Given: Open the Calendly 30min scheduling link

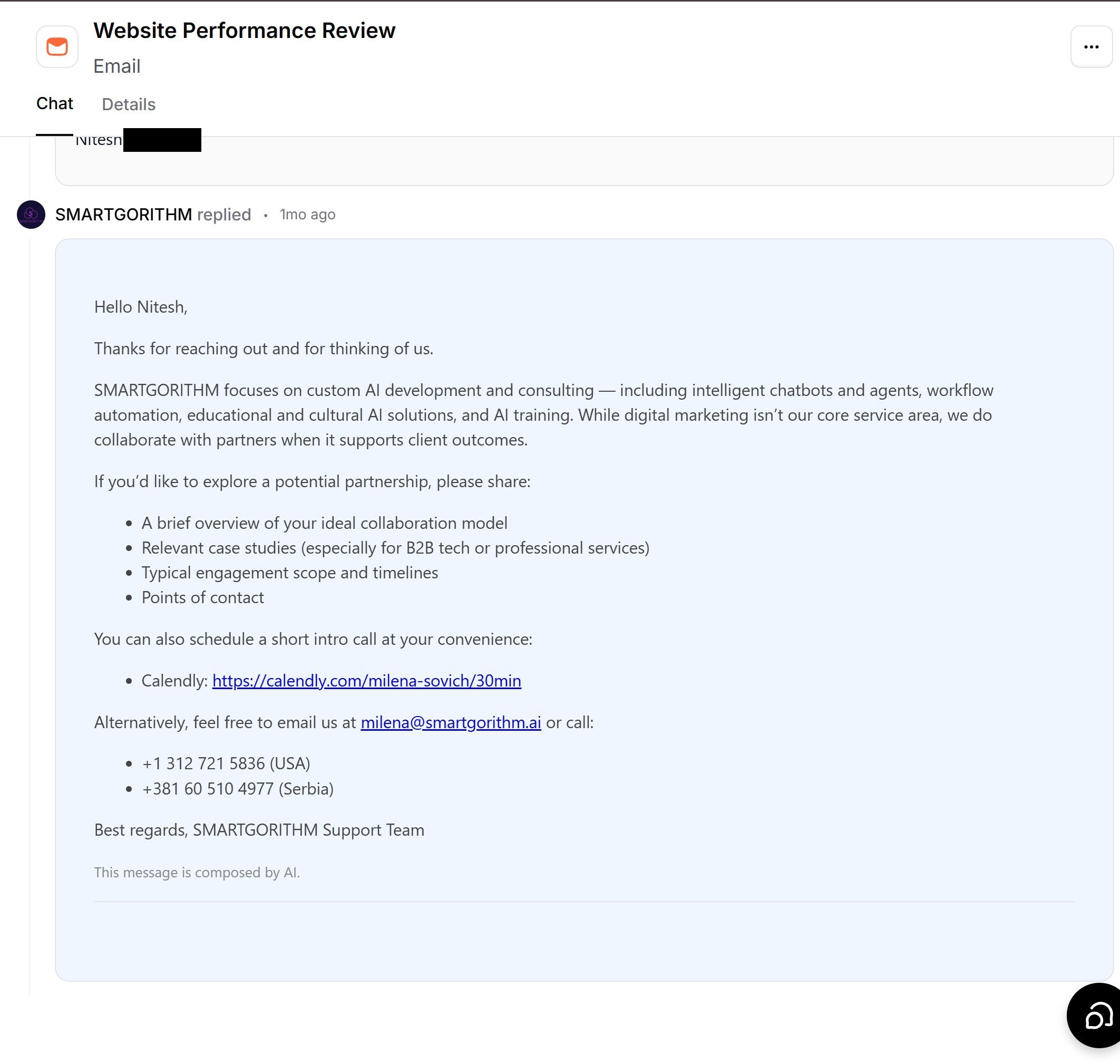Looking at the screenshot, I should pyautogui.click(x=366, y=681).
